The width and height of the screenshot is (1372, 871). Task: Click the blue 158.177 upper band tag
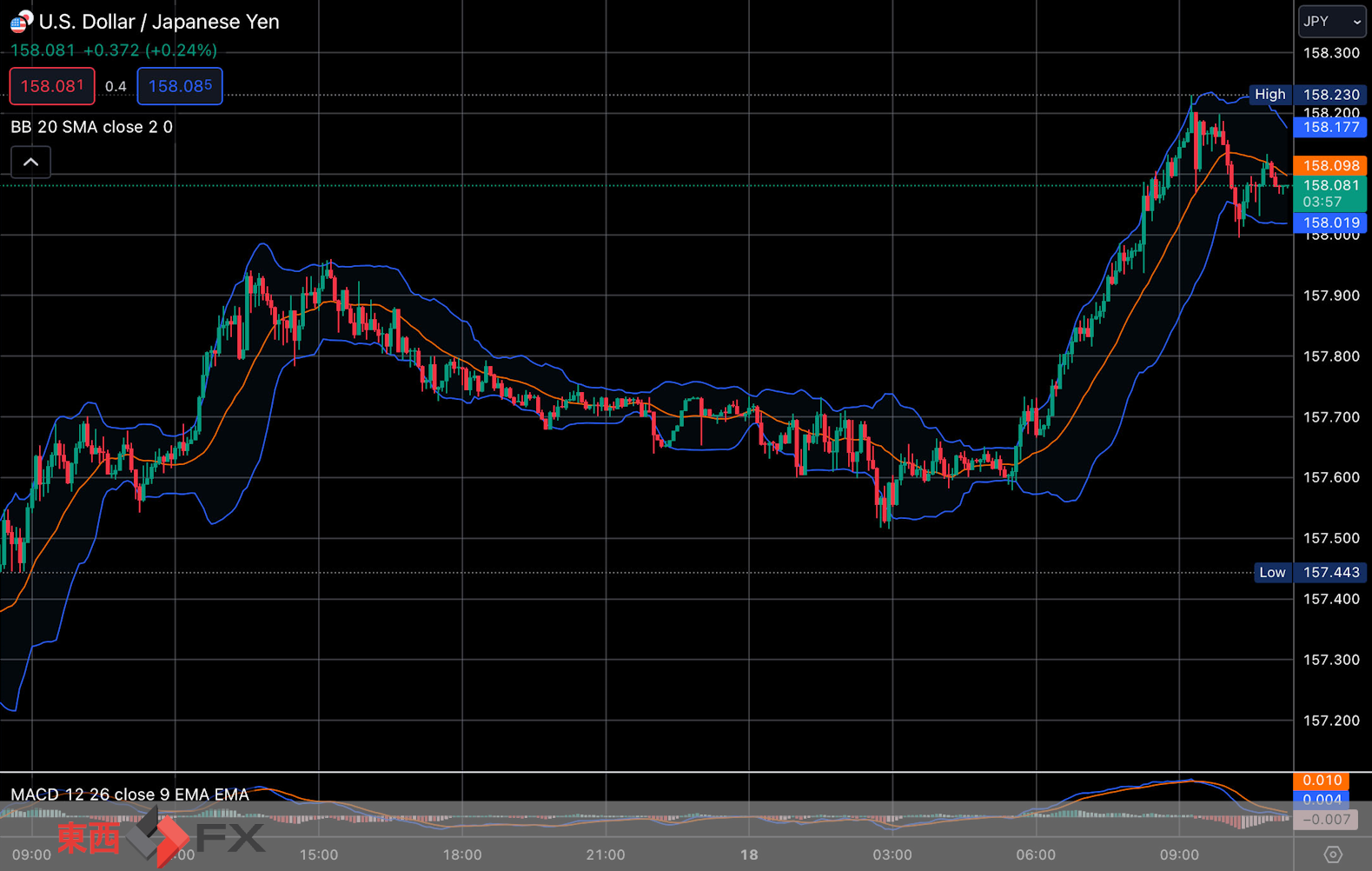[x=1330, y=127]
